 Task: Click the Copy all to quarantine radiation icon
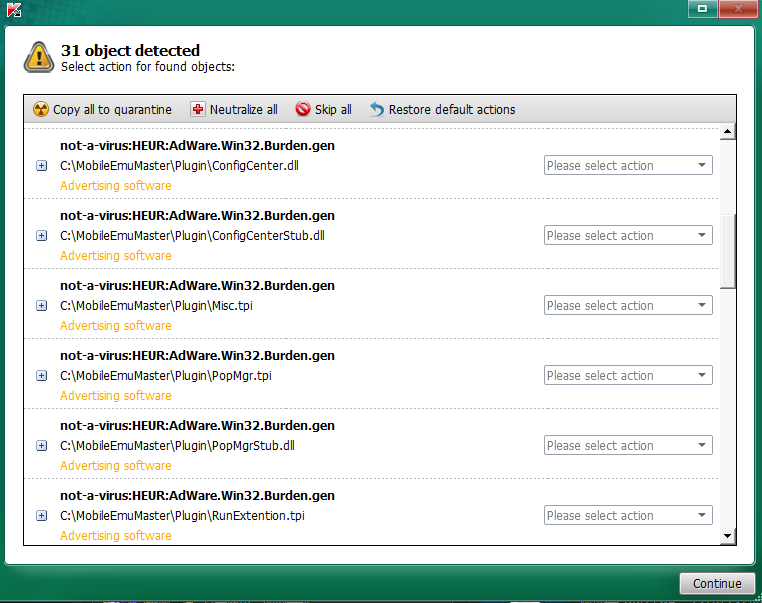tap(41, 109)
